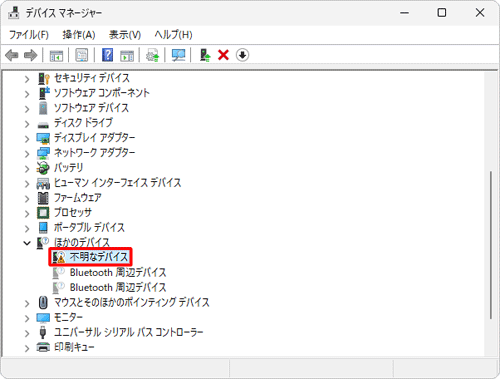
Task: Select ヒューマン インターフェイス デバイス label
Action: 118,183
